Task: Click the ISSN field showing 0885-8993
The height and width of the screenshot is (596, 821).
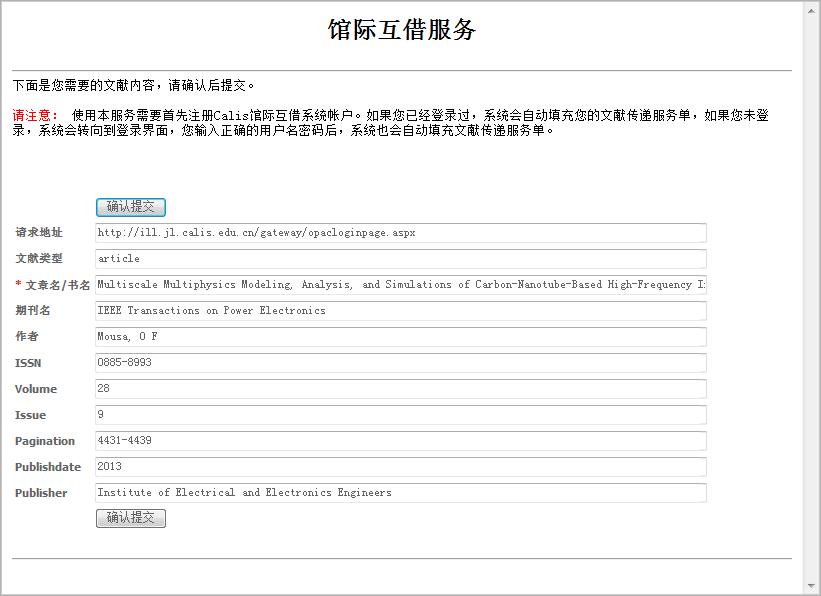Action: 400,363
